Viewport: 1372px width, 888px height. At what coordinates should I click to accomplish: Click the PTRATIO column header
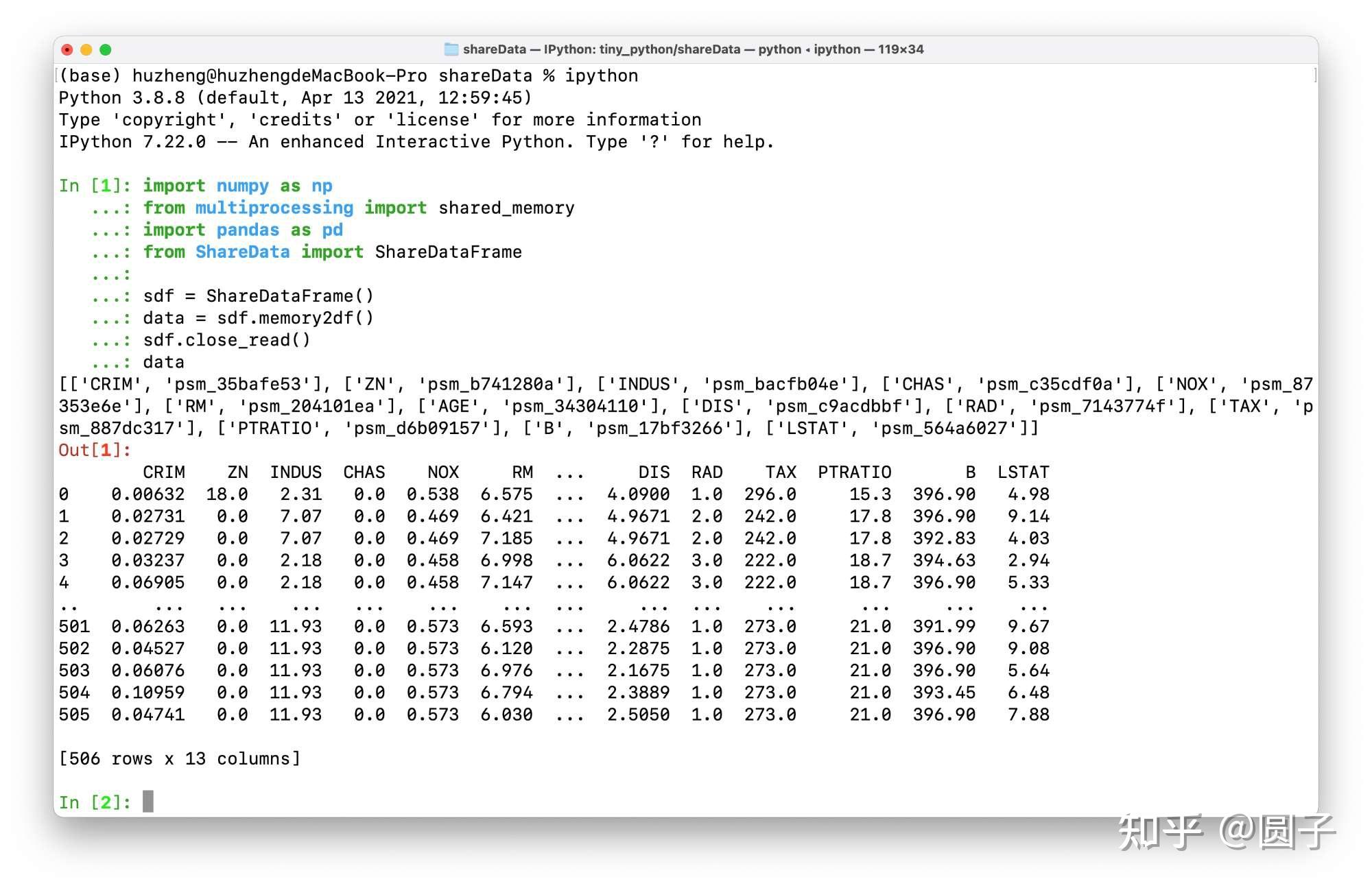(x=855, y=472)
